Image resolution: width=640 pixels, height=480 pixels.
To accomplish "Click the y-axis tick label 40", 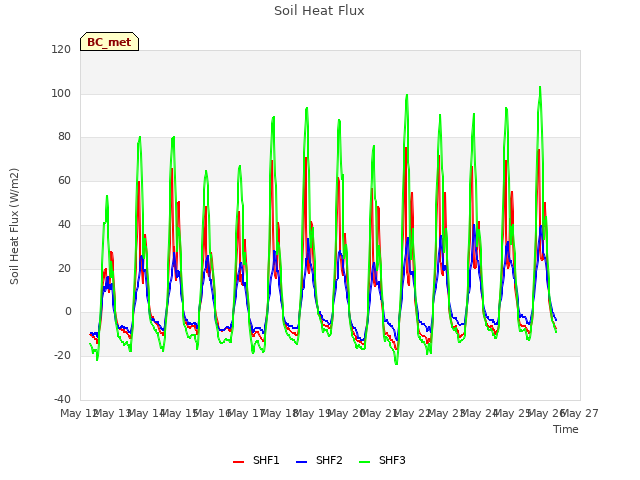I will [64, 224].
